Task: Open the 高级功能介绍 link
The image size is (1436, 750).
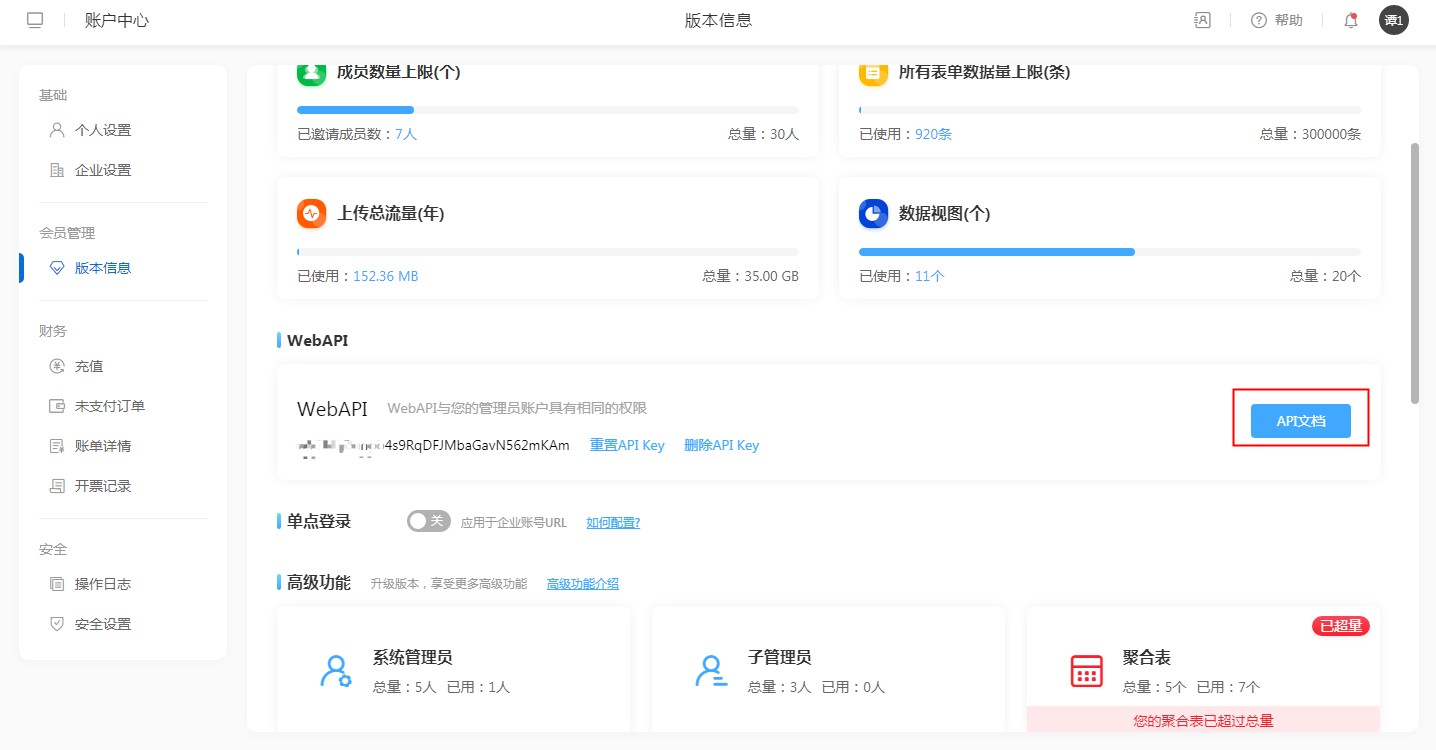Action: click(x=582, y=584)
